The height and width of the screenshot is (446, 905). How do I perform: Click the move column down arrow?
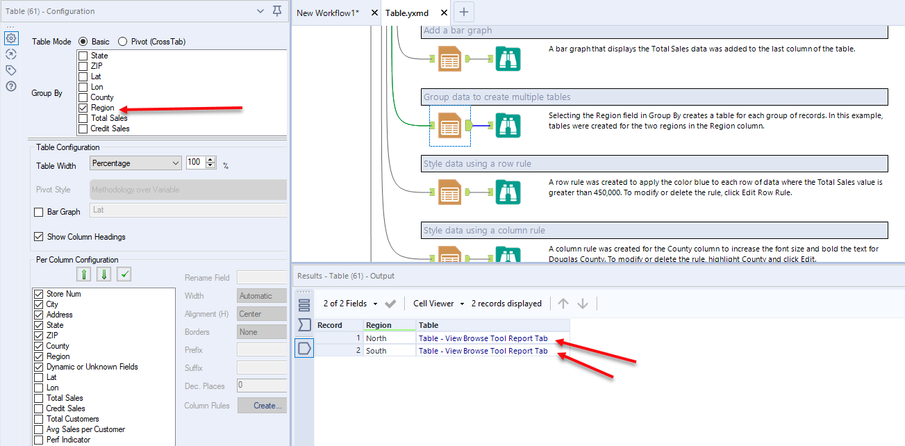104,273
